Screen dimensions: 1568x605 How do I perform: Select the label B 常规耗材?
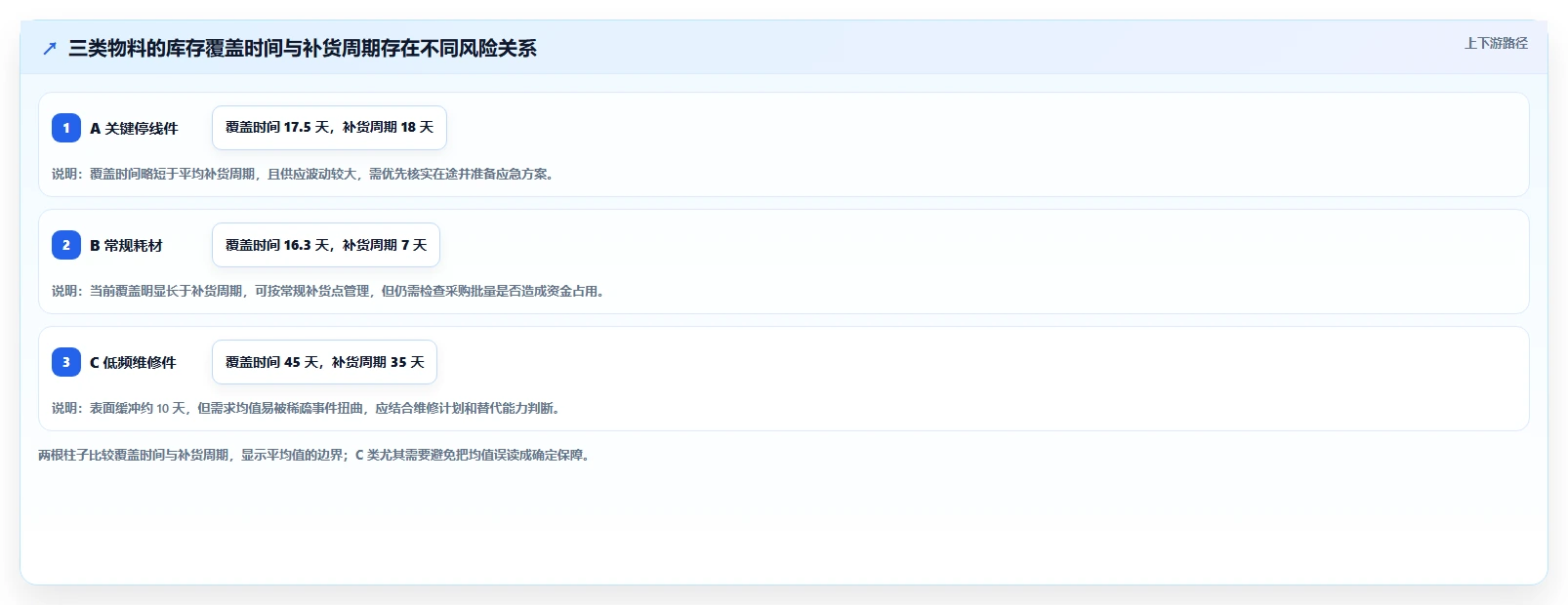tap(126, 245)
